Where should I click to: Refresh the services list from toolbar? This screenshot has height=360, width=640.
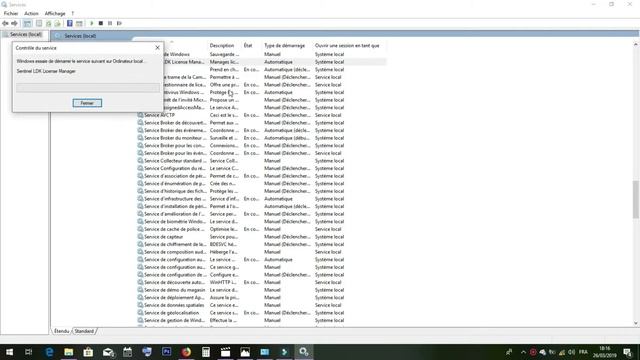[49, 23]
